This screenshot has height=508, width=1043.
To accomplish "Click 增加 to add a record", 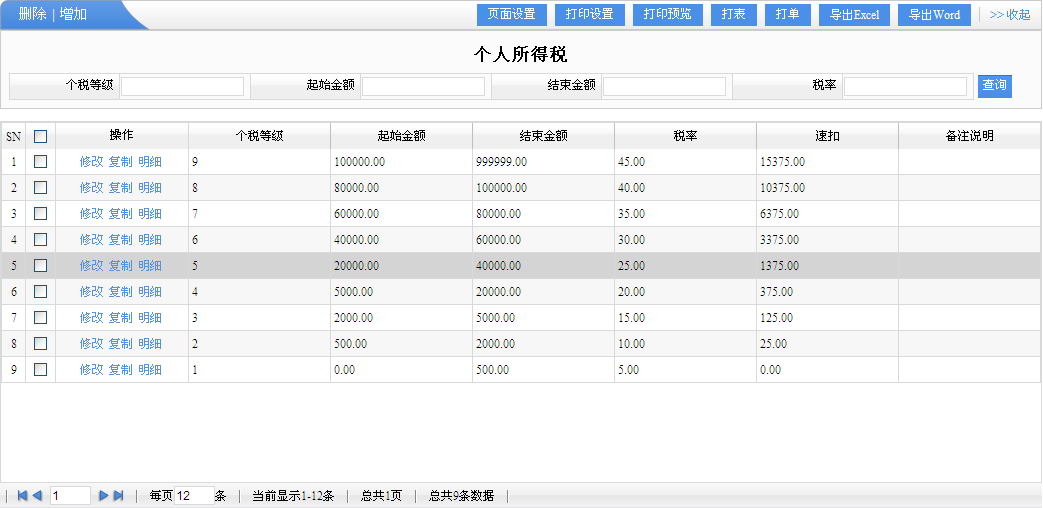I will 73,15.
